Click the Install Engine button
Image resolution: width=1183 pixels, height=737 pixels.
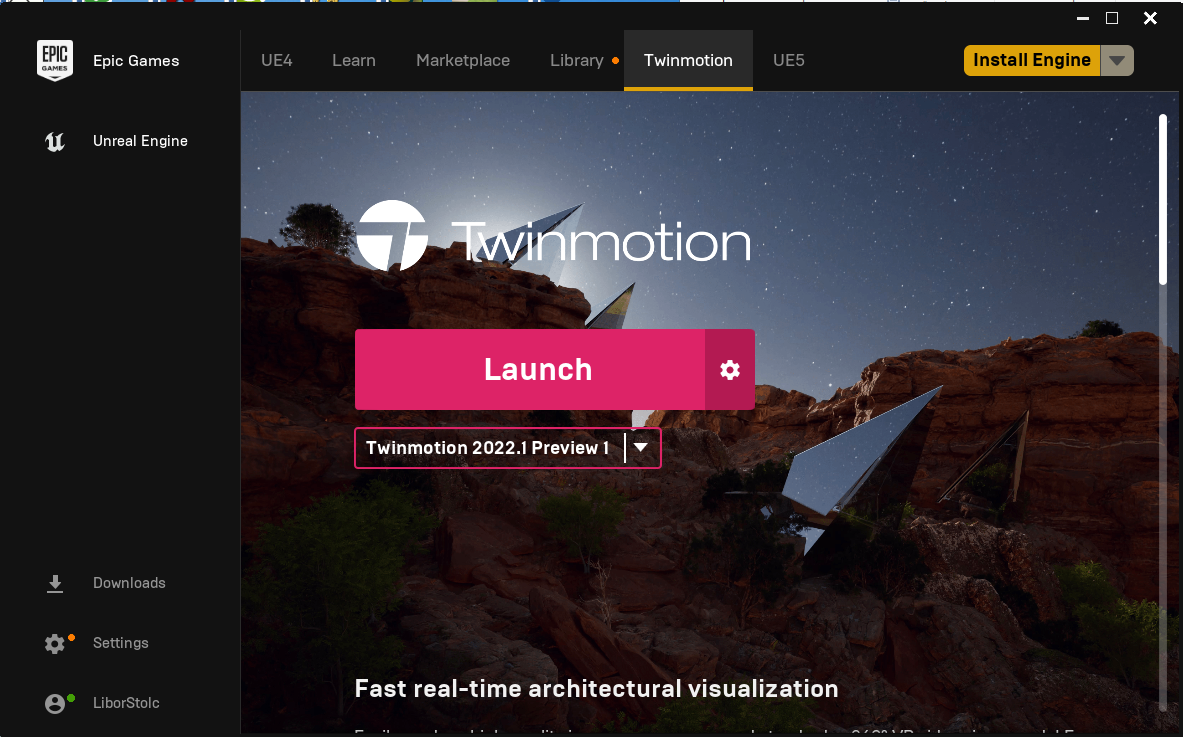pos(1032,60)
